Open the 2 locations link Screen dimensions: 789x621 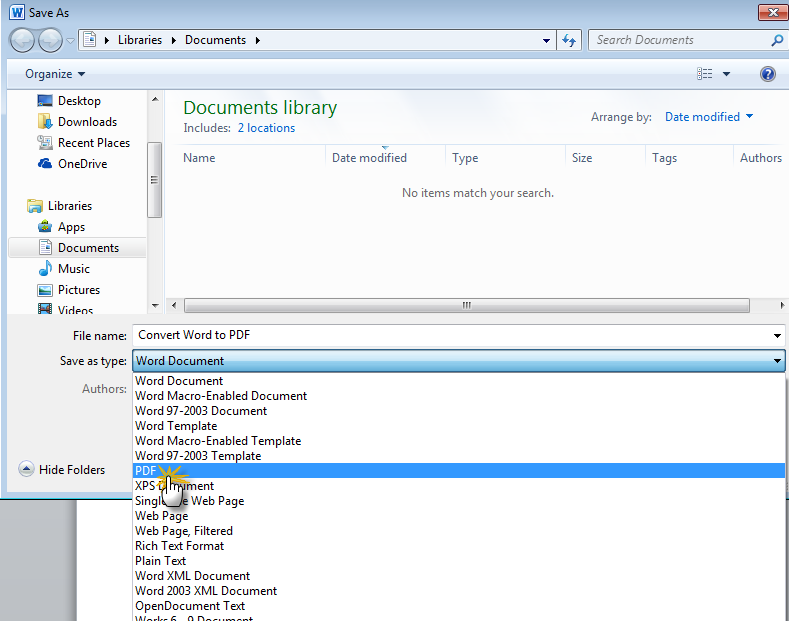click(x=266, y=128)
